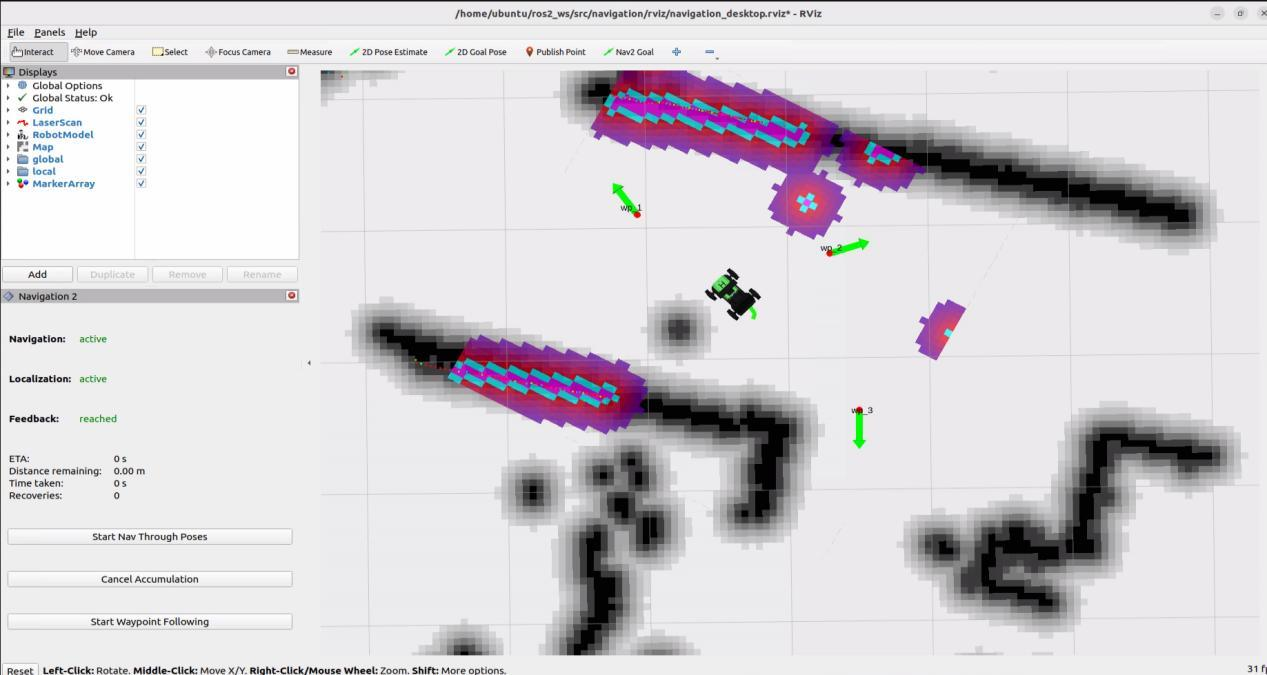Image resolution: width=1267 pixels, height=675 pixels.
Task: Click the minus remove-tool icon
Action: (x=710, y=52)
